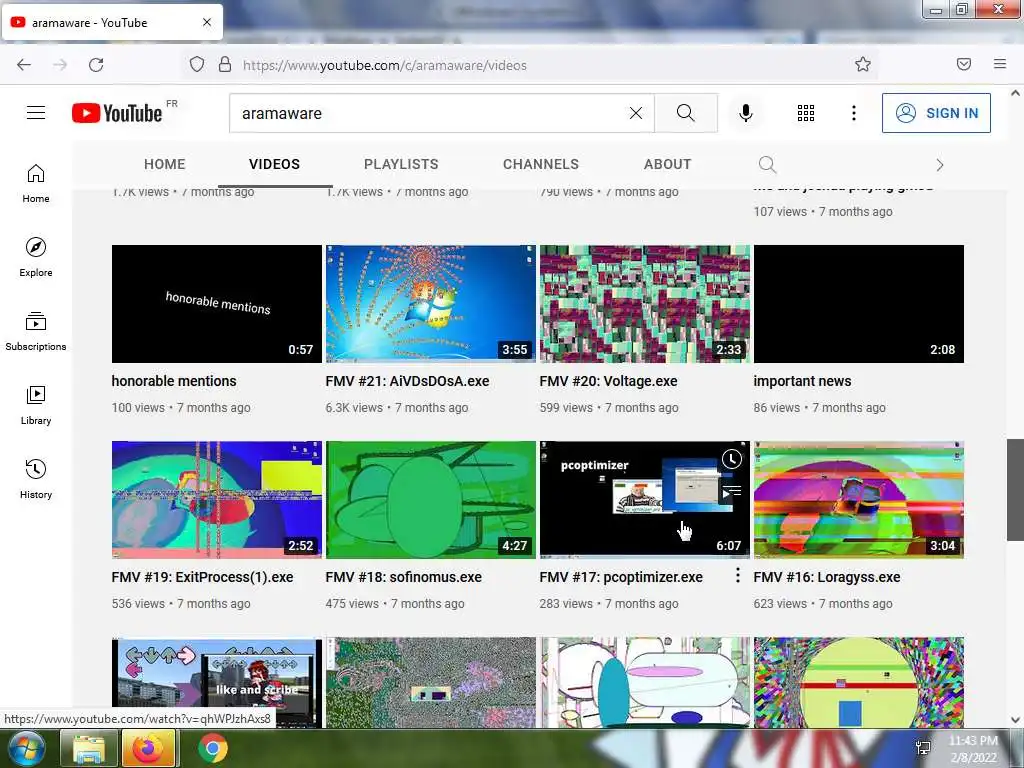The image size is (1024, 768).
Task: Reload the page with the refresh icon
Action: pyautogui.click(x=96, y=65)
